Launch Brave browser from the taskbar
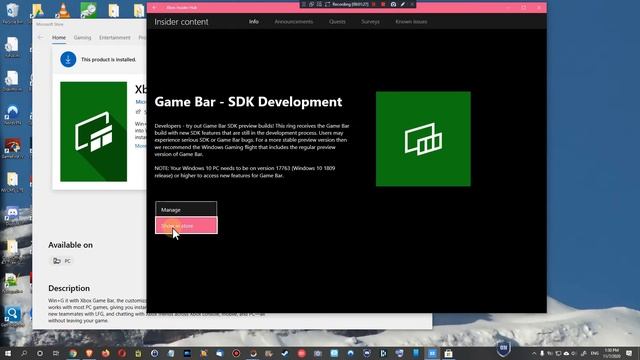The height and width of the screenshot is (360, 640). pyautogui.click(x=89, y=353)
